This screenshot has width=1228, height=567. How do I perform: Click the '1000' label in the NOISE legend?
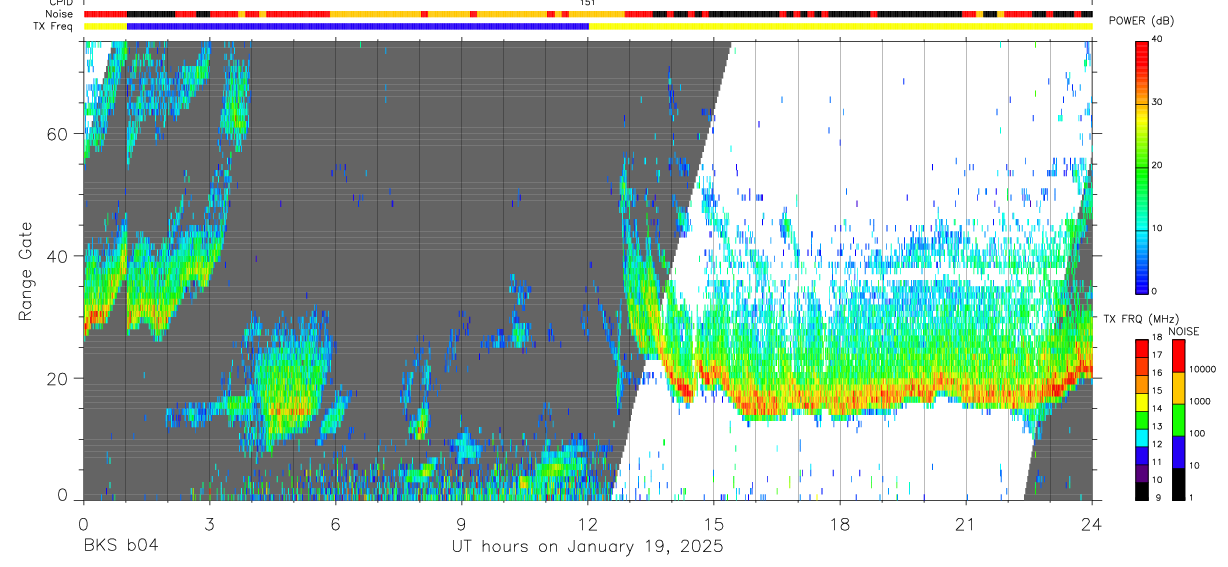[1200, 401]
